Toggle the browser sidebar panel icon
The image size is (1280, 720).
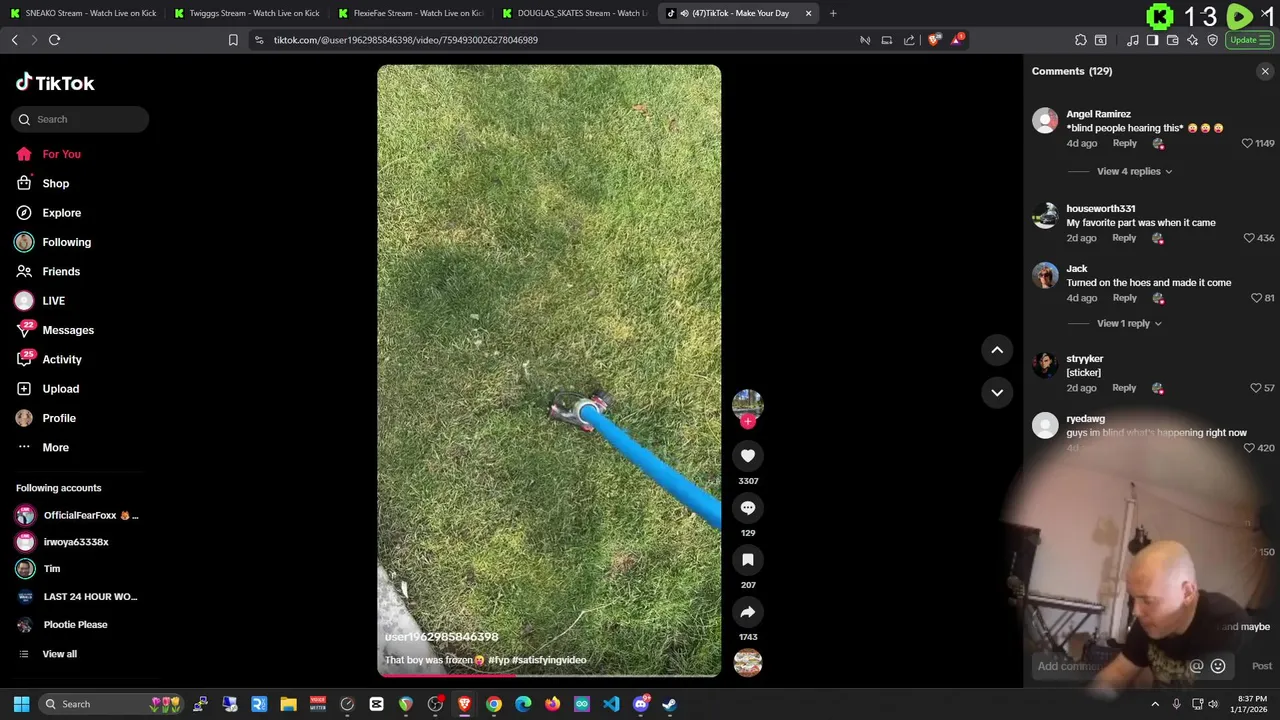pos(1152,40)
